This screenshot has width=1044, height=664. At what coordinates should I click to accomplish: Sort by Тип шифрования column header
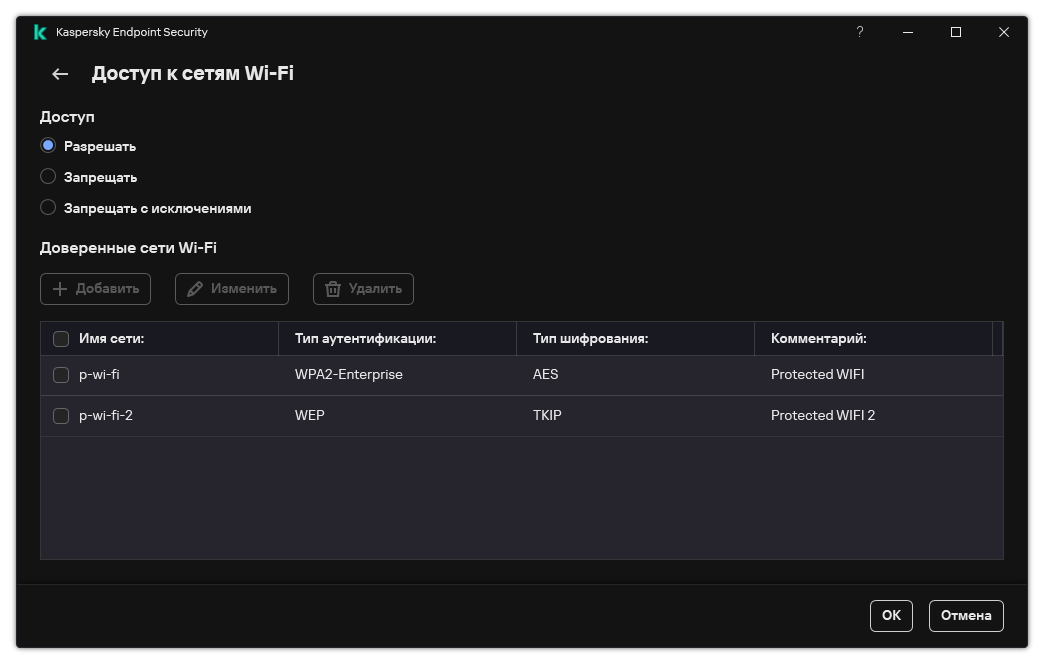point(590,339)
